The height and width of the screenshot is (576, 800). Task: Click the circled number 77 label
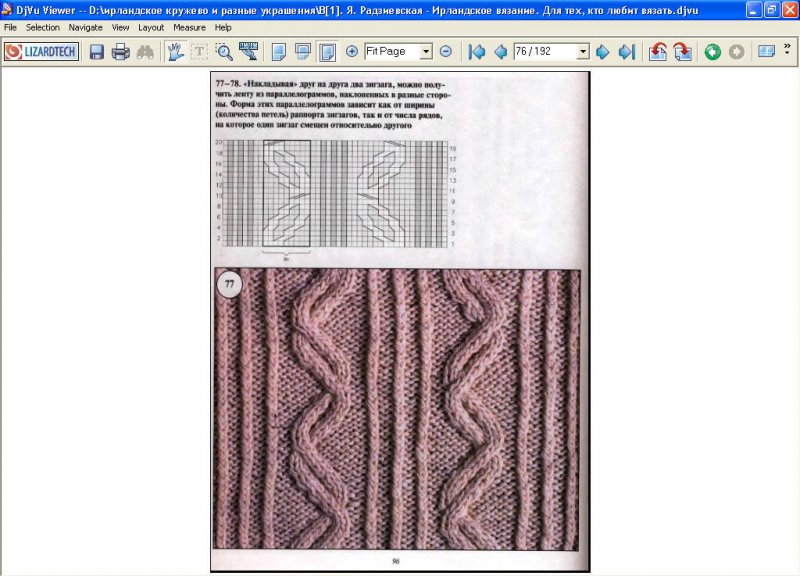229,284
